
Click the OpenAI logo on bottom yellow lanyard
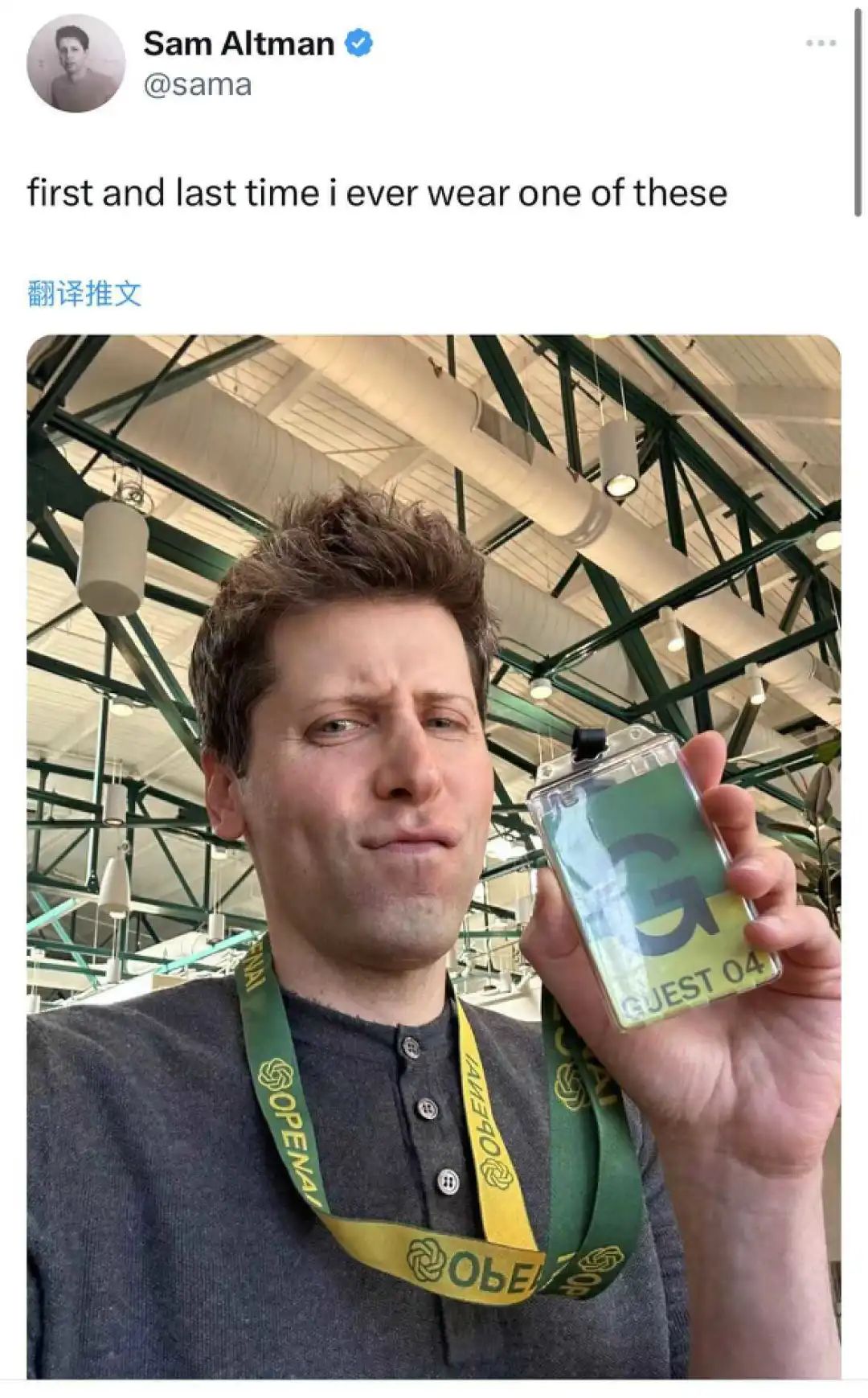point(426,1260)
